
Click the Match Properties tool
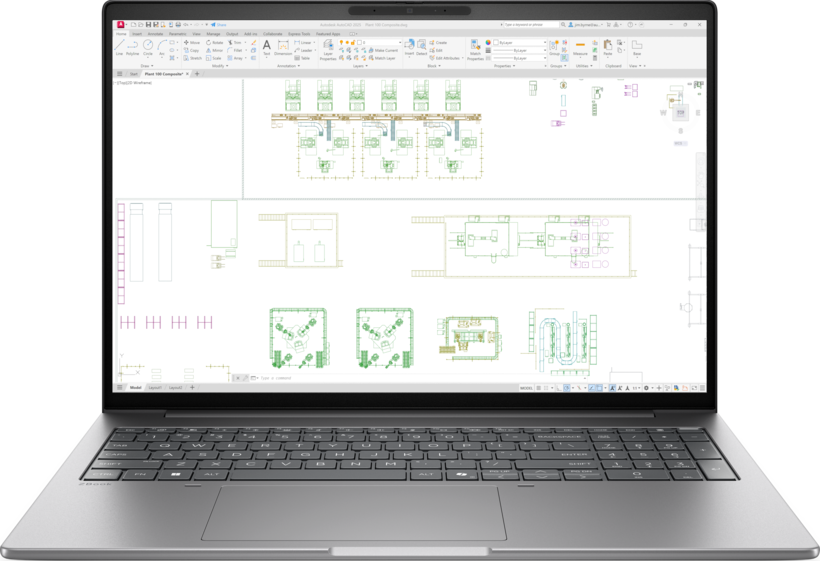(475, 50)
